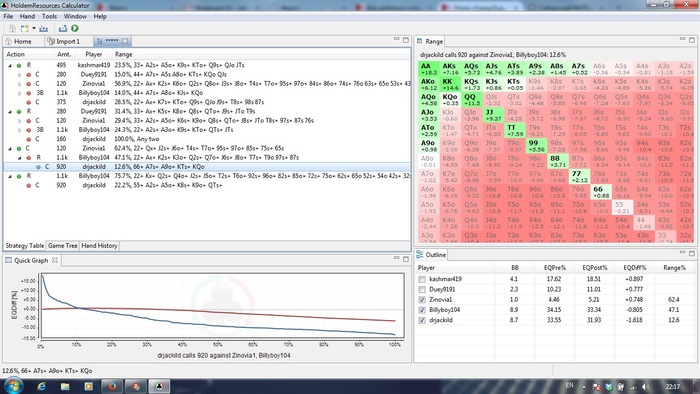Click the new hand toolbar icon
The image size is (700, 394).
point(25,28)
